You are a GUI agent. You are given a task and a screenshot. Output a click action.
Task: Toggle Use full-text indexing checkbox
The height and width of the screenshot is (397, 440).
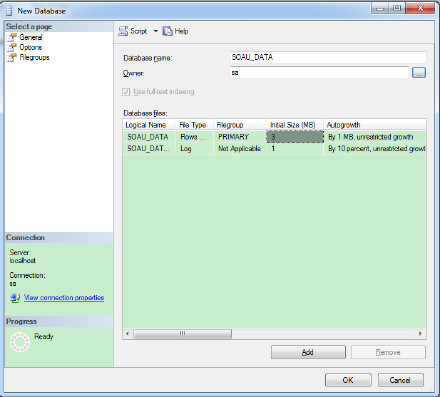tap(126, 92)
